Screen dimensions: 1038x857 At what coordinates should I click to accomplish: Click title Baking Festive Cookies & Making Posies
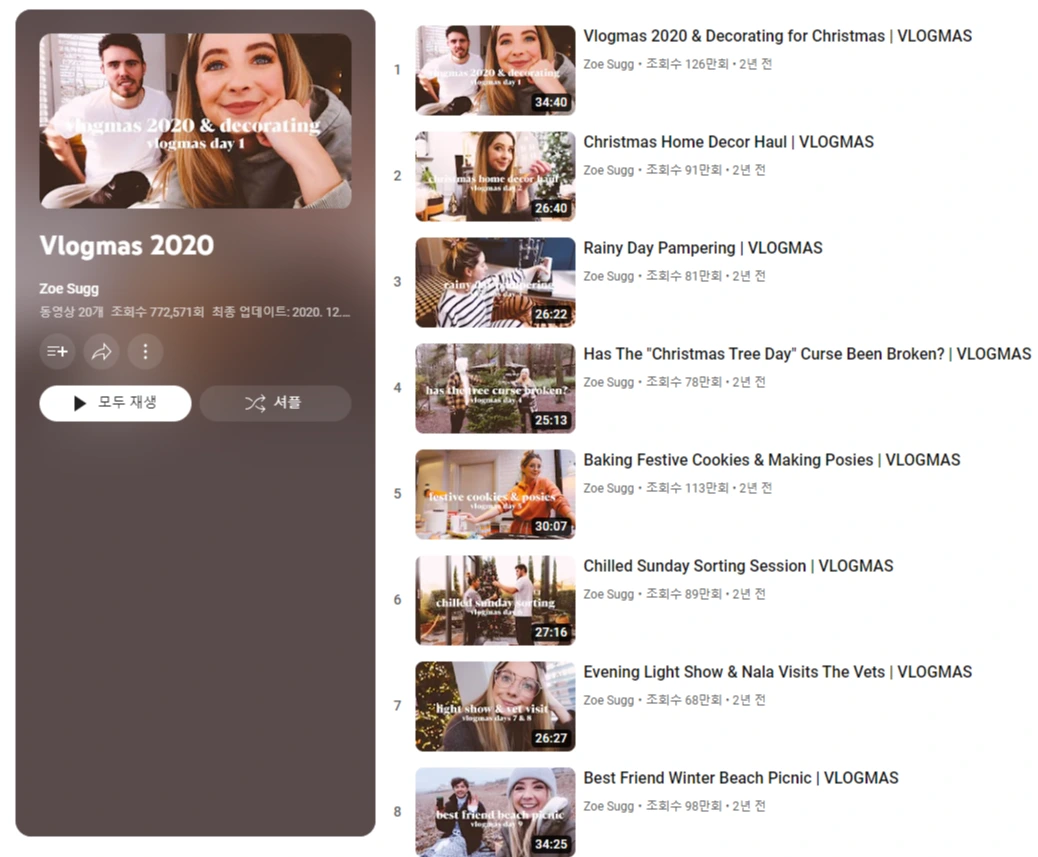coord(772,460)
